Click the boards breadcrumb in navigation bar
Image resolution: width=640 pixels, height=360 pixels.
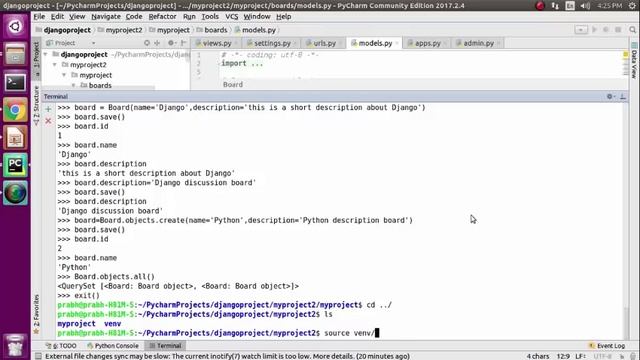[212, 30]
